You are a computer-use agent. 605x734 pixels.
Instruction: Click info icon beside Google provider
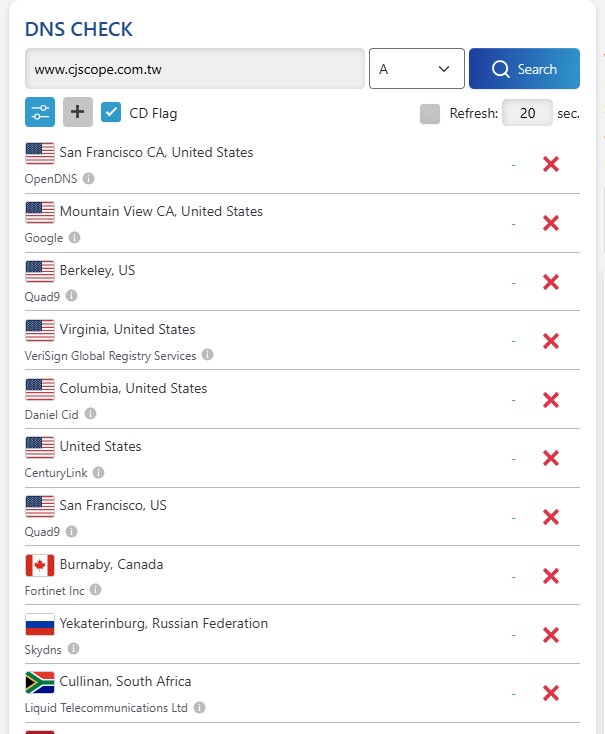tap(75, 238)
